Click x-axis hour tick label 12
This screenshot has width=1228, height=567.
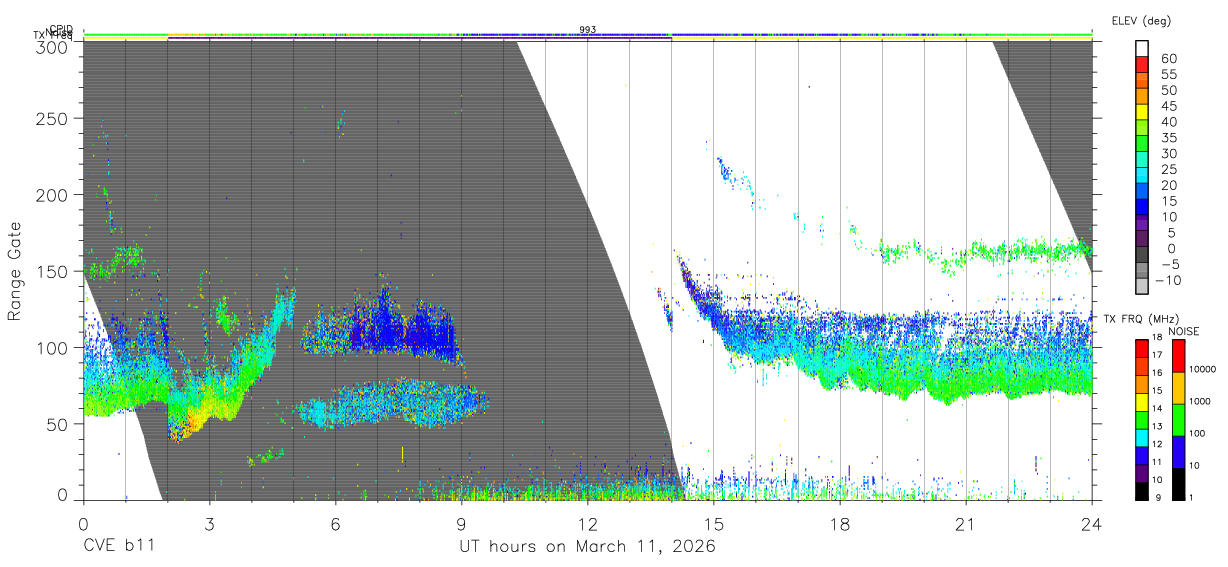[587, 523]
